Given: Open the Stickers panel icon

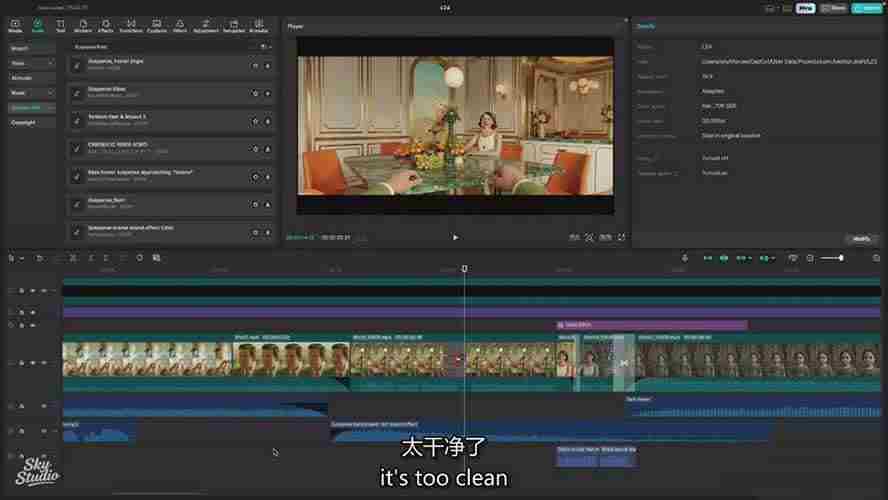Looking at the screenshot, I should [83, 26].
